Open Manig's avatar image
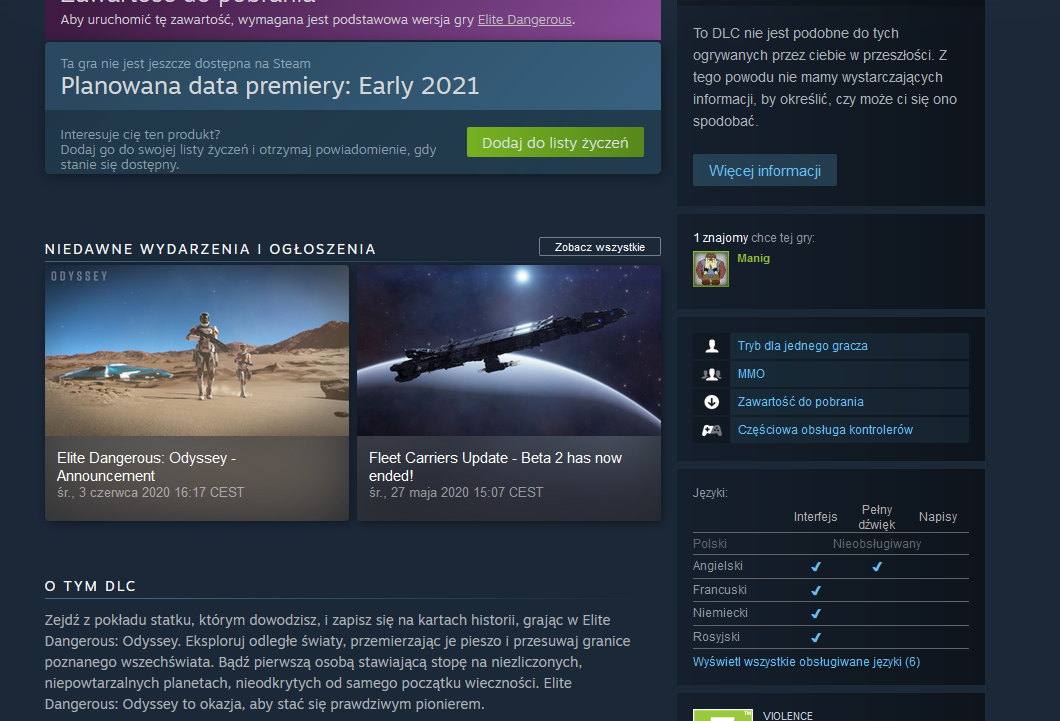1060x721 pixels. point(711,269)
